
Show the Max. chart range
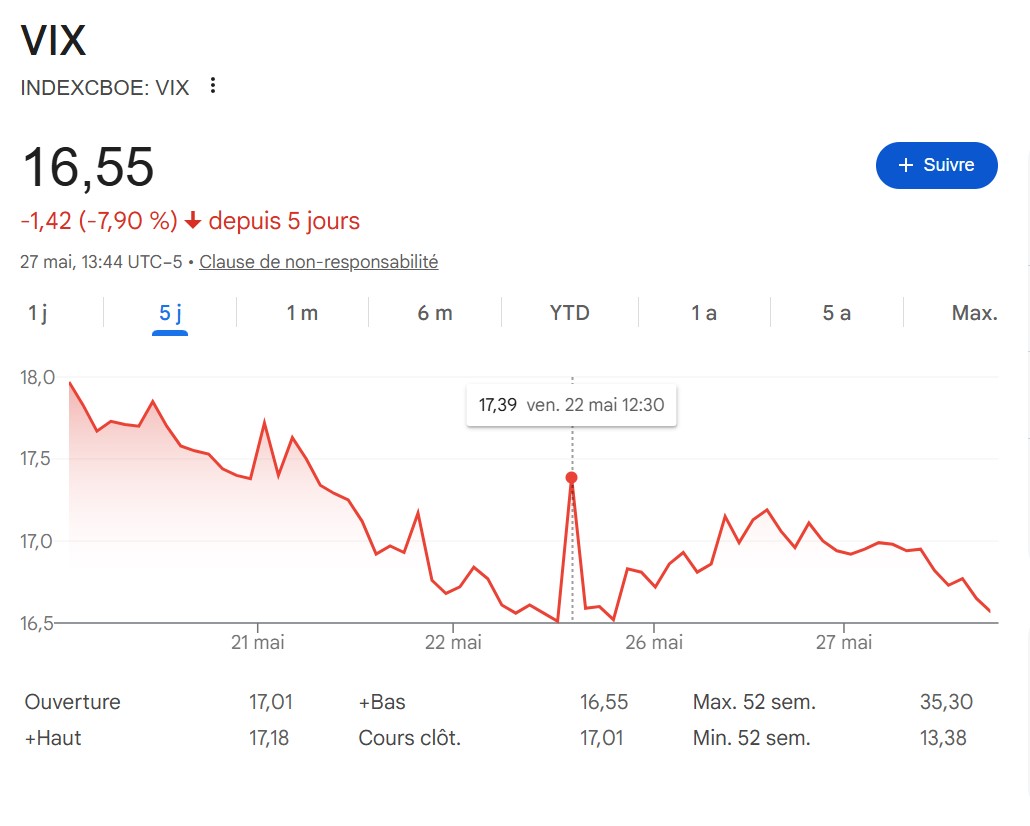pos(974,313)
